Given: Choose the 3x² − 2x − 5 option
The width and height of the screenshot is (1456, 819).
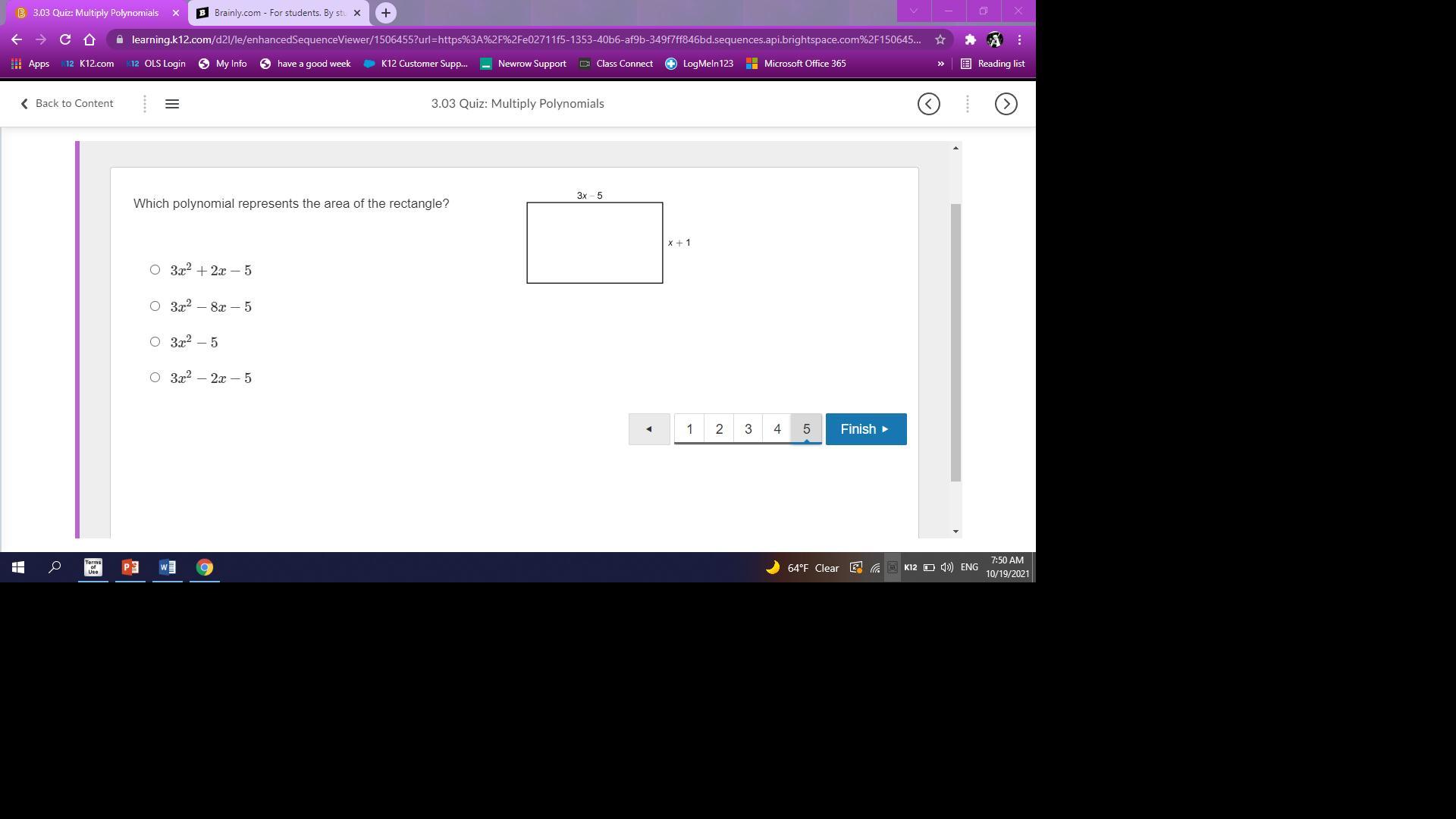Looking at the screenshot, I should pos(155,378).
